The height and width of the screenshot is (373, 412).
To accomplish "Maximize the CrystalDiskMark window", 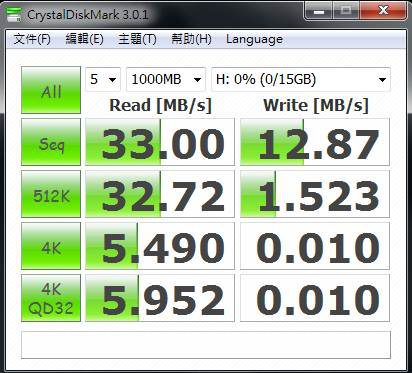I will [x=346, y=11].
